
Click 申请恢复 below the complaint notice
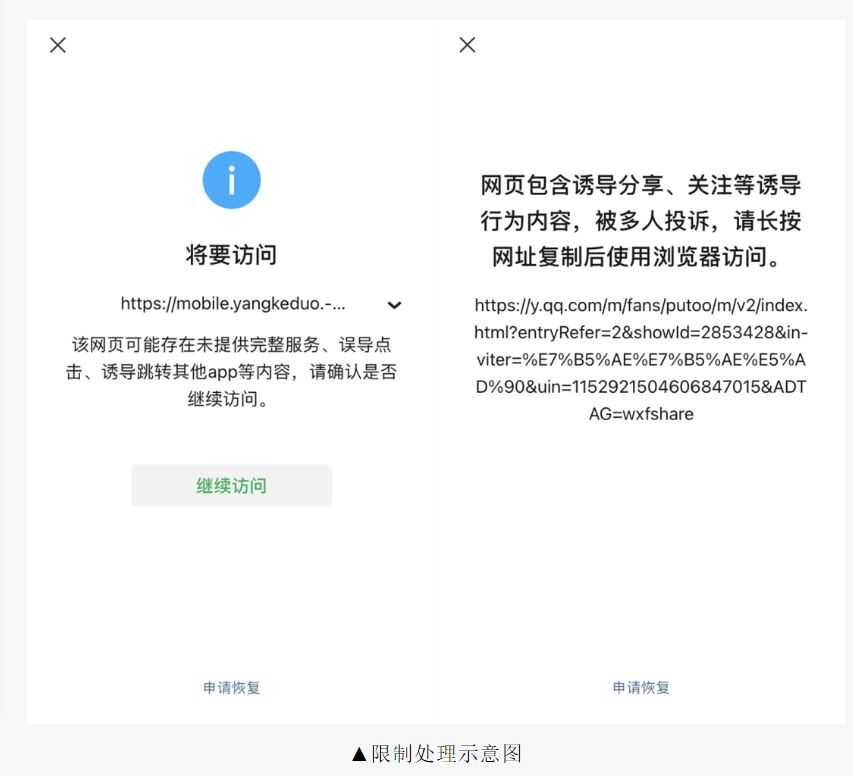[640, 688]
